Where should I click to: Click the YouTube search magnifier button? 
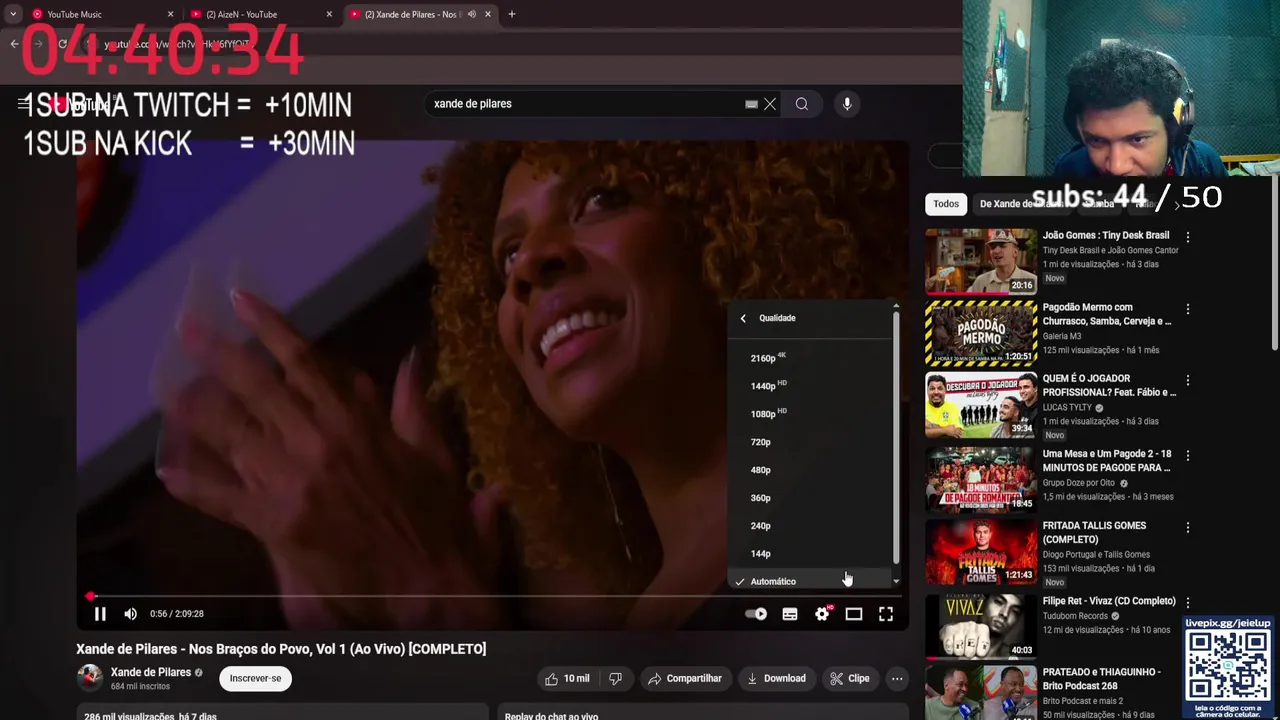[802, 104]
